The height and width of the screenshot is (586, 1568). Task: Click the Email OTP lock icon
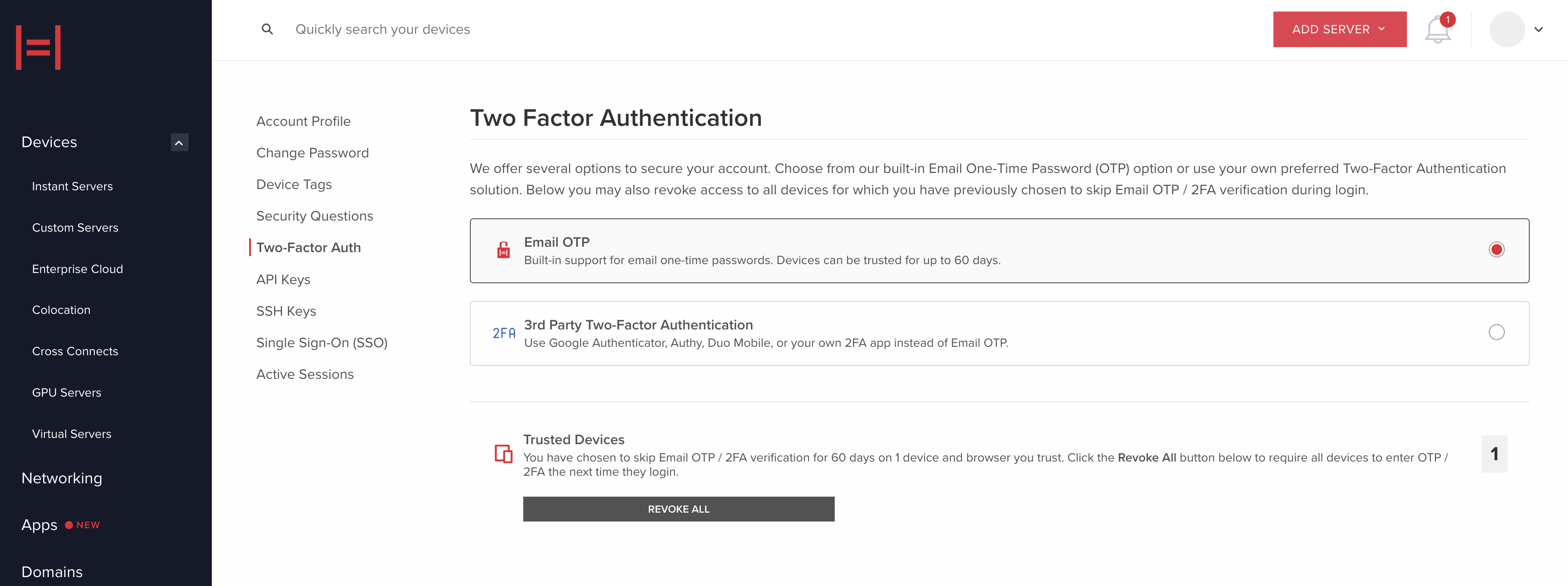(x=503, y=250)
